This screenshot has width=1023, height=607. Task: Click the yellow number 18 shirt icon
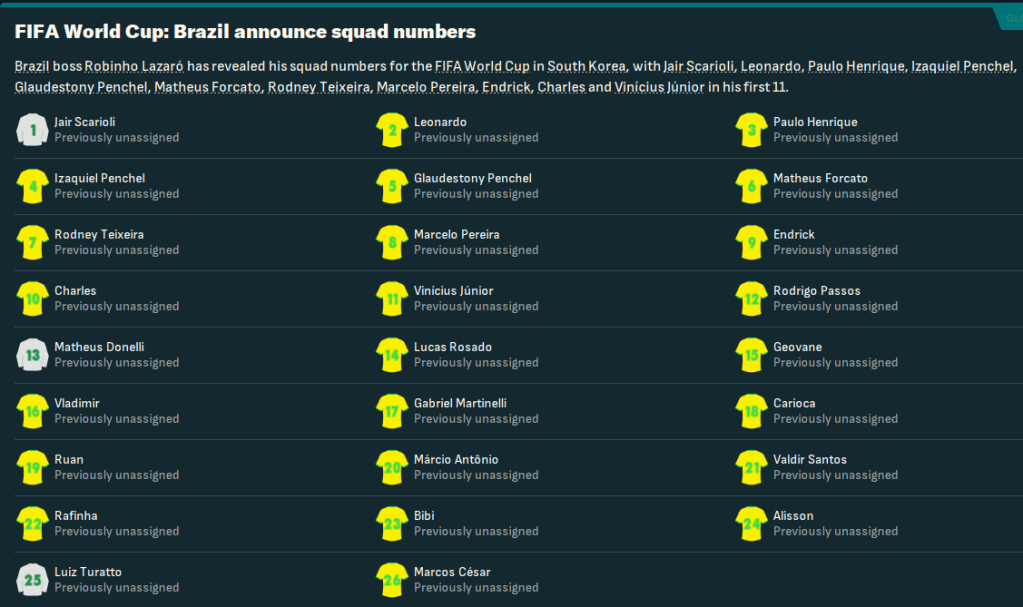751,411
